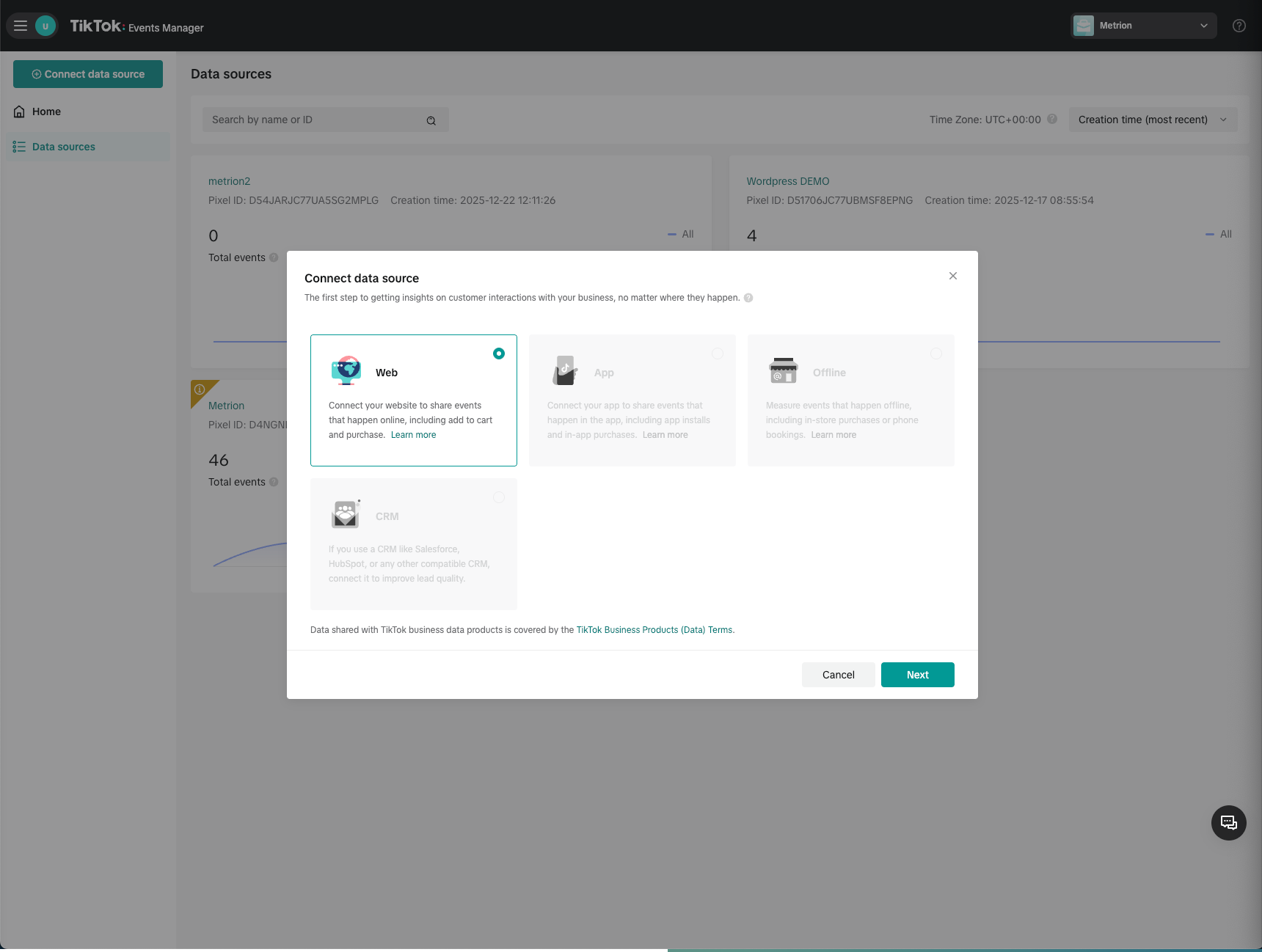Click the Time Zone: UTC+00:00 label

click(x=985, y=120)
